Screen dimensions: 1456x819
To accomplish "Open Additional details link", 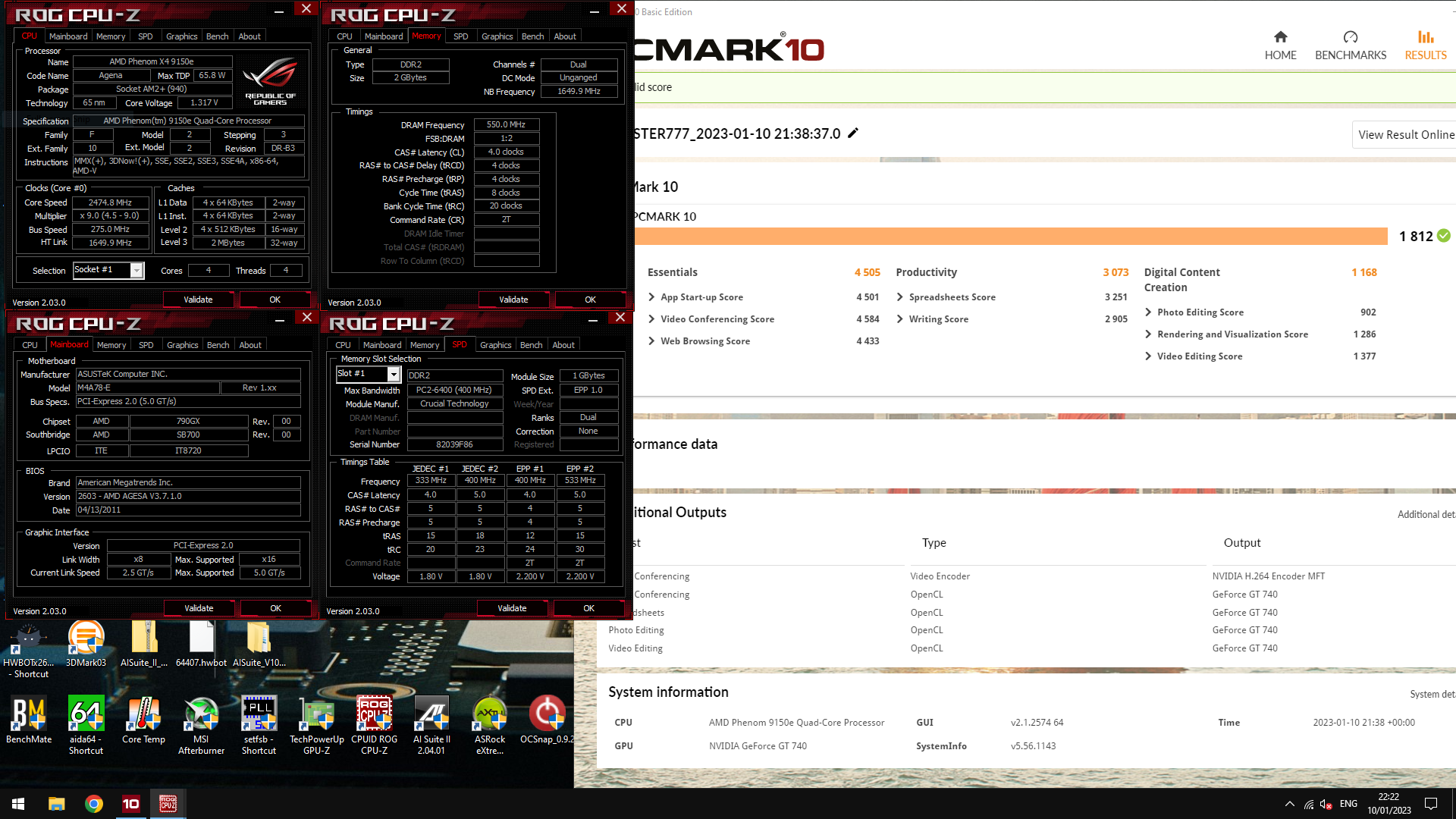I will 1426,514.
